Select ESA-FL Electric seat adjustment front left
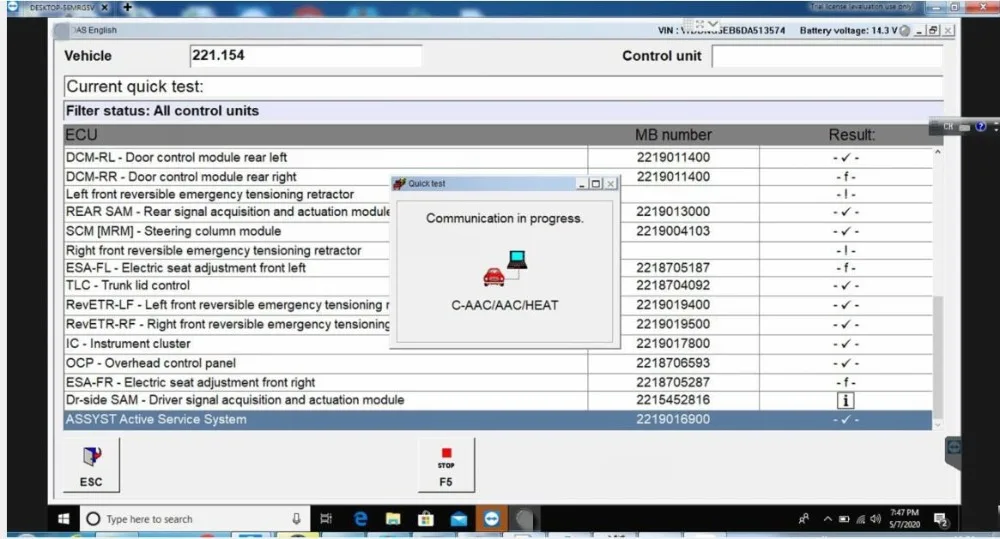 pos(186,268)
